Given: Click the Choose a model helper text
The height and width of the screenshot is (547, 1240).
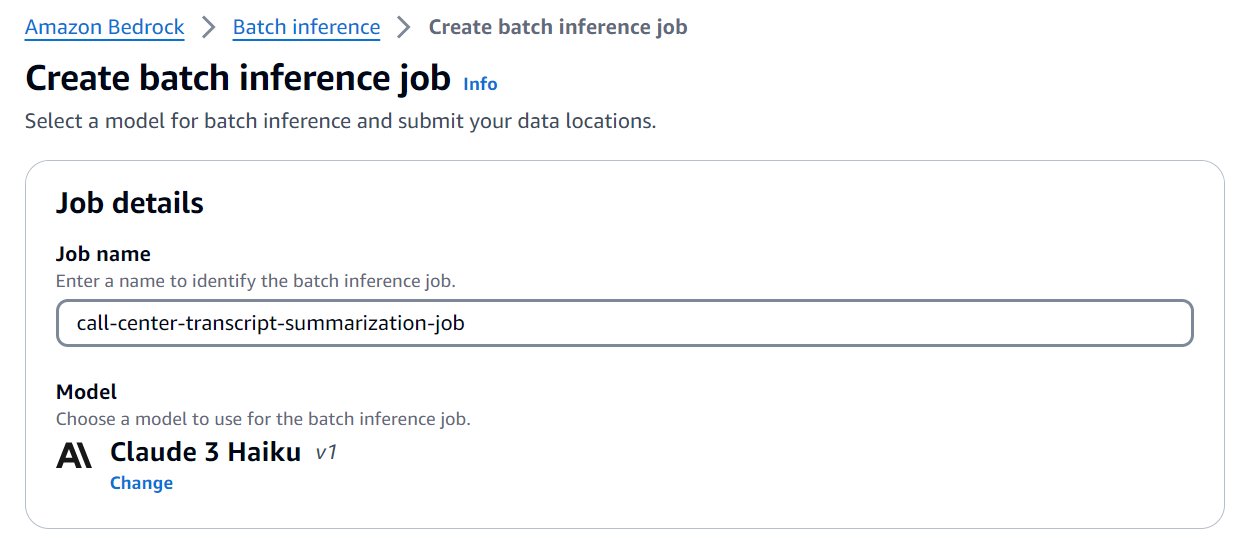Looking at the screenshot, I should pos(262,418).
